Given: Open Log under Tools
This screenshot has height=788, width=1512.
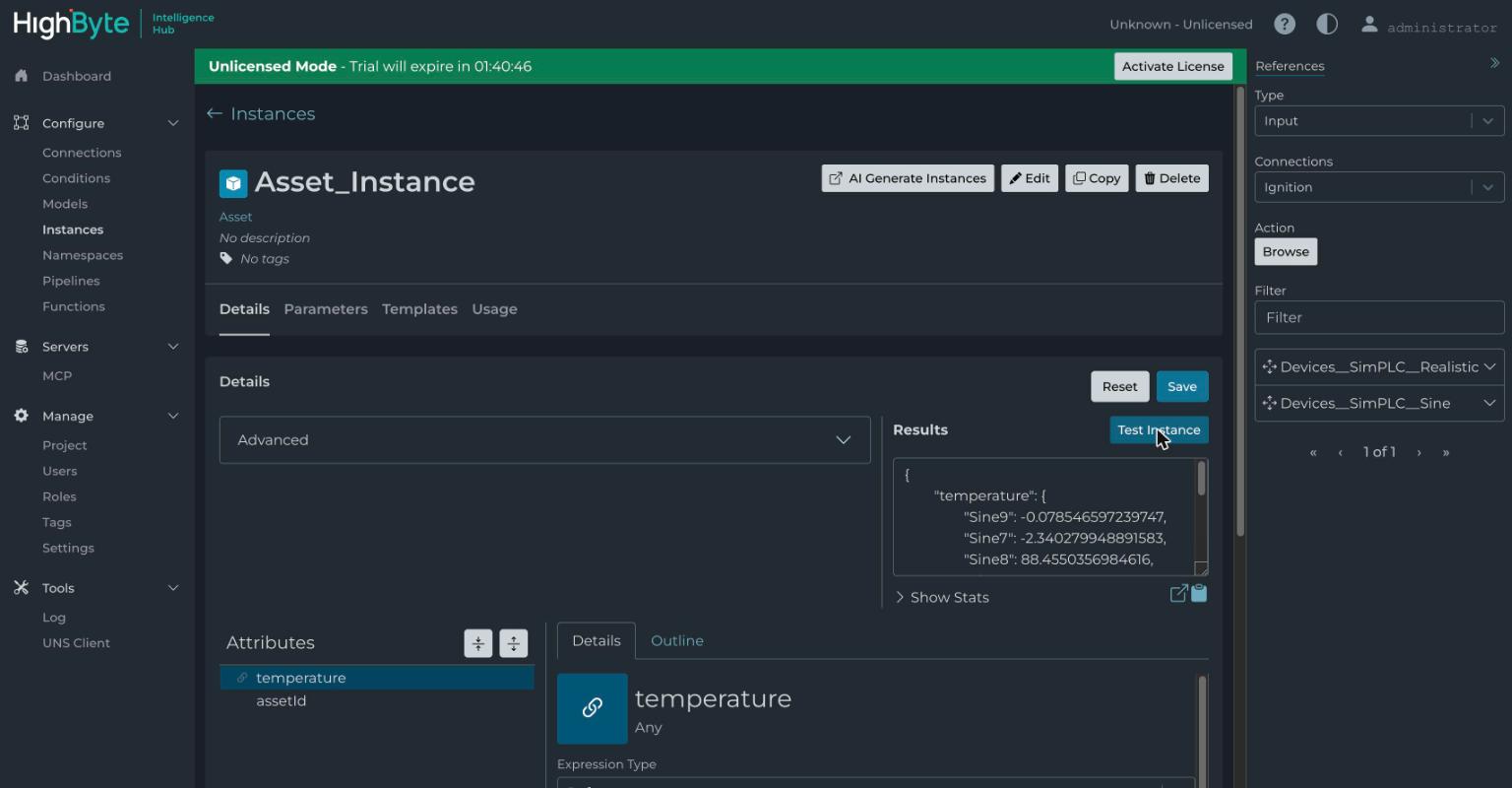Looking at the screenshot, I should pos(54,618).
